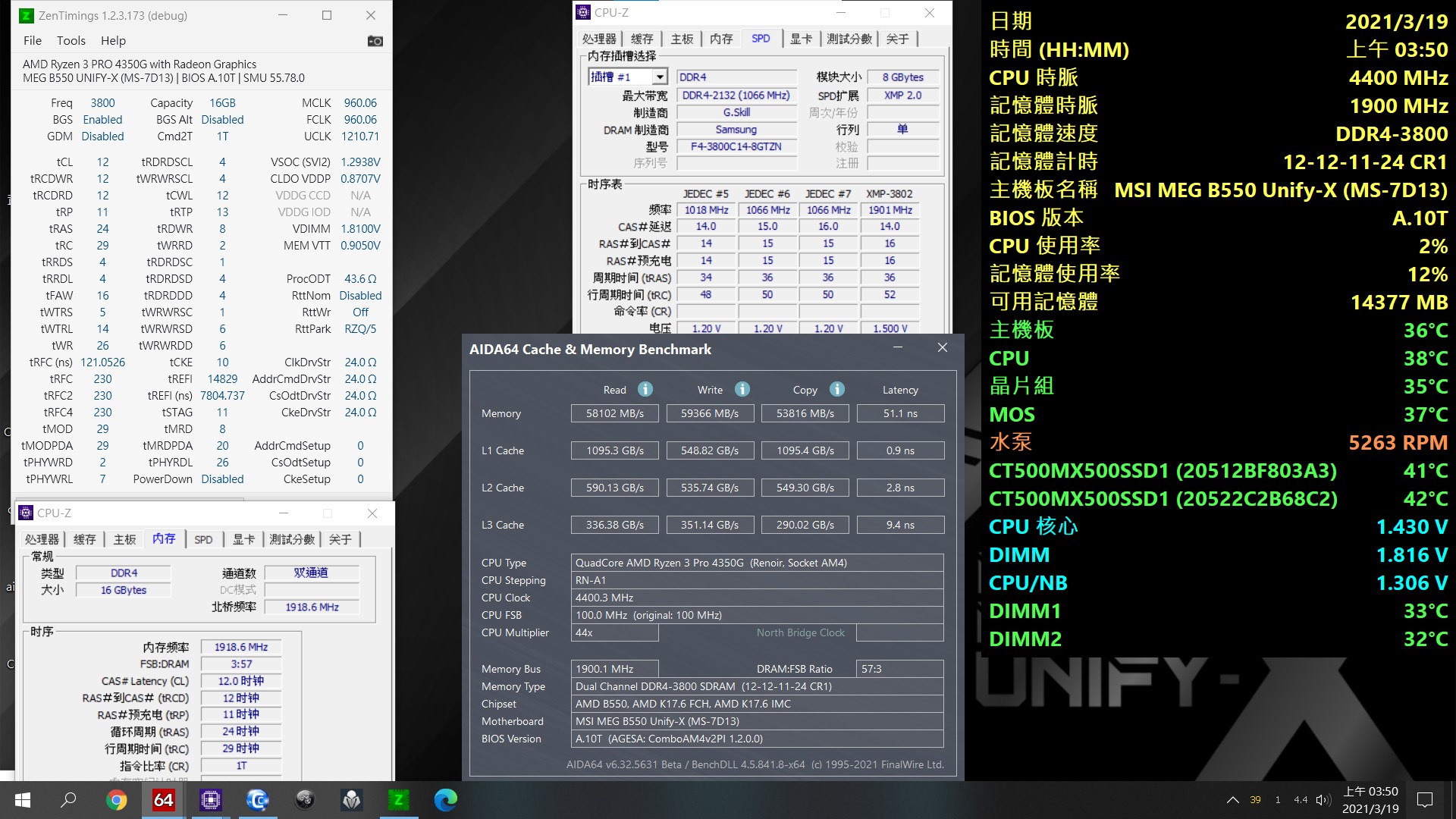Click tRFC (ns) value 121.0526

(102, 362)
